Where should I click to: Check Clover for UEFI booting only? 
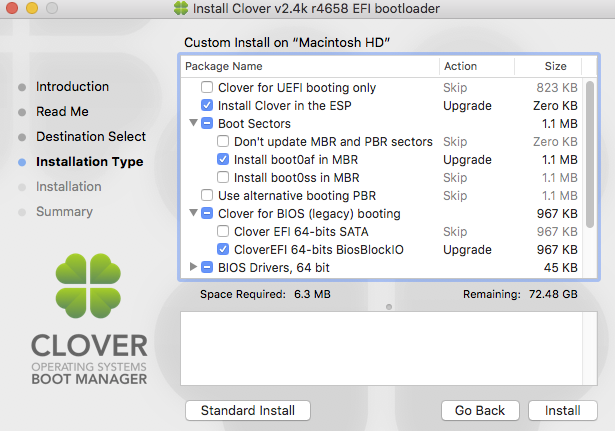point(207,87)
